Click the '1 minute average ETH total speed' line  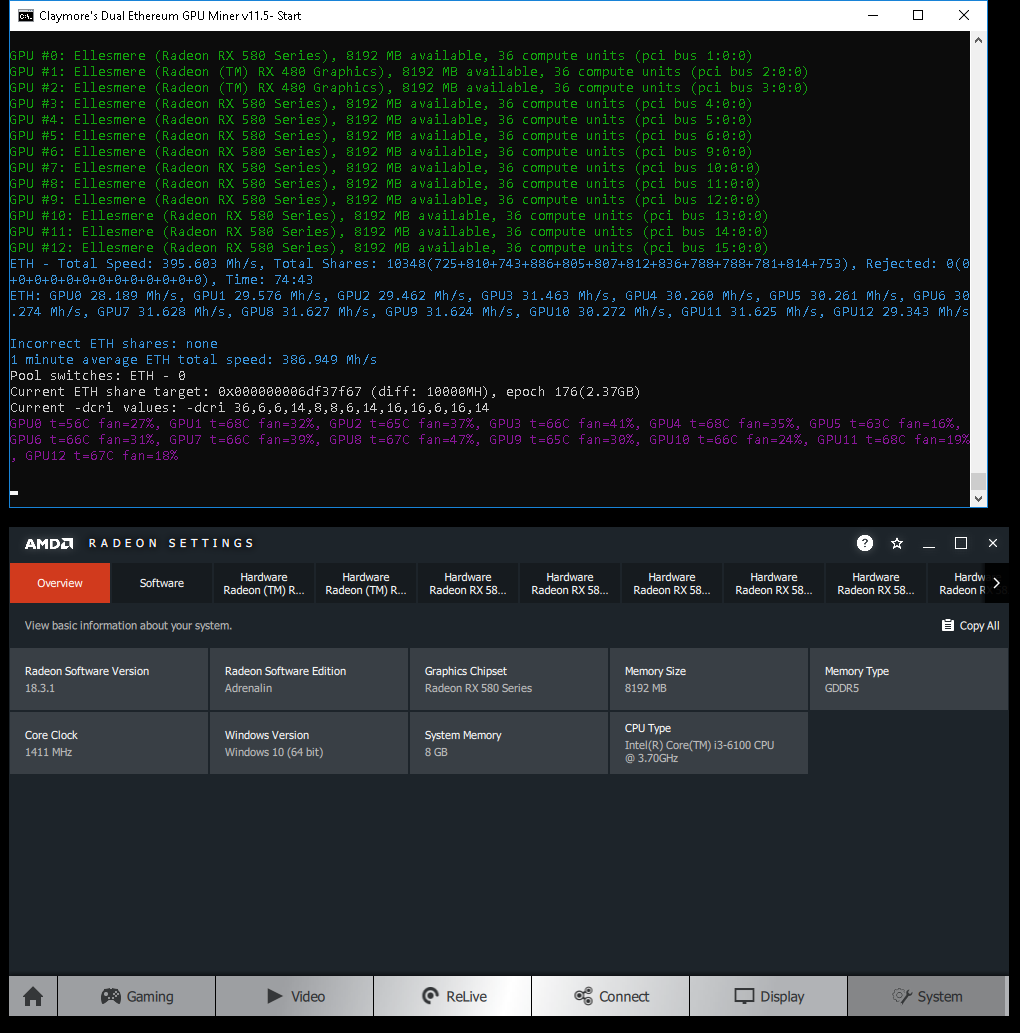coord(194,360)
